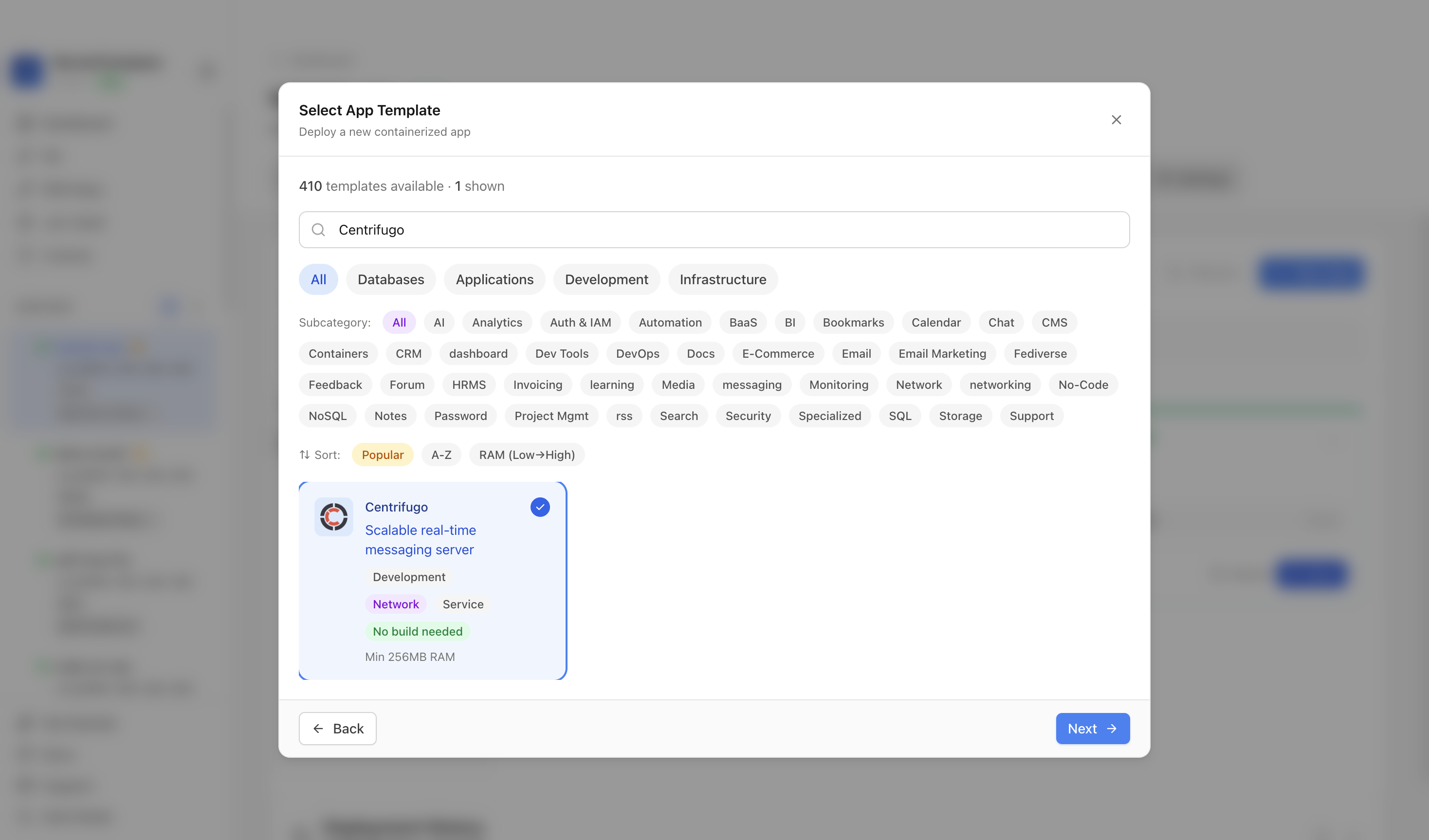Filter by Invoicing subcategory
1429x840 pixels.
pos(537,384)
